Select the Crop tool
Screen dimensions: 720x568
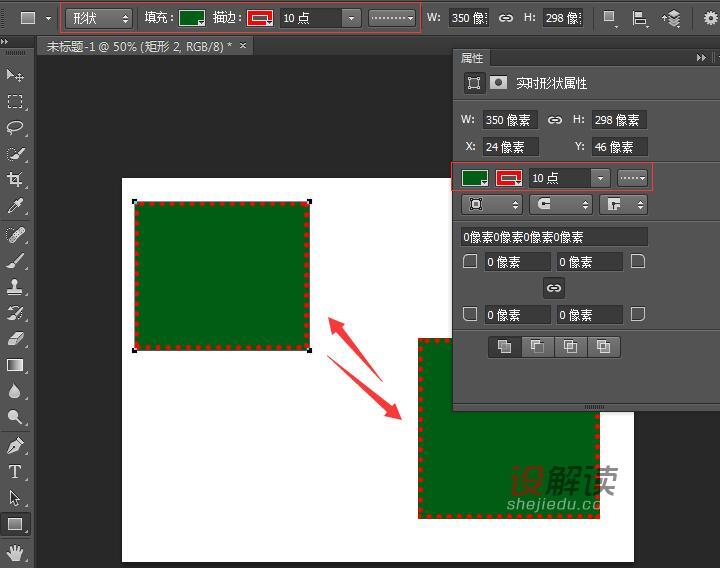tap(15, 180)
